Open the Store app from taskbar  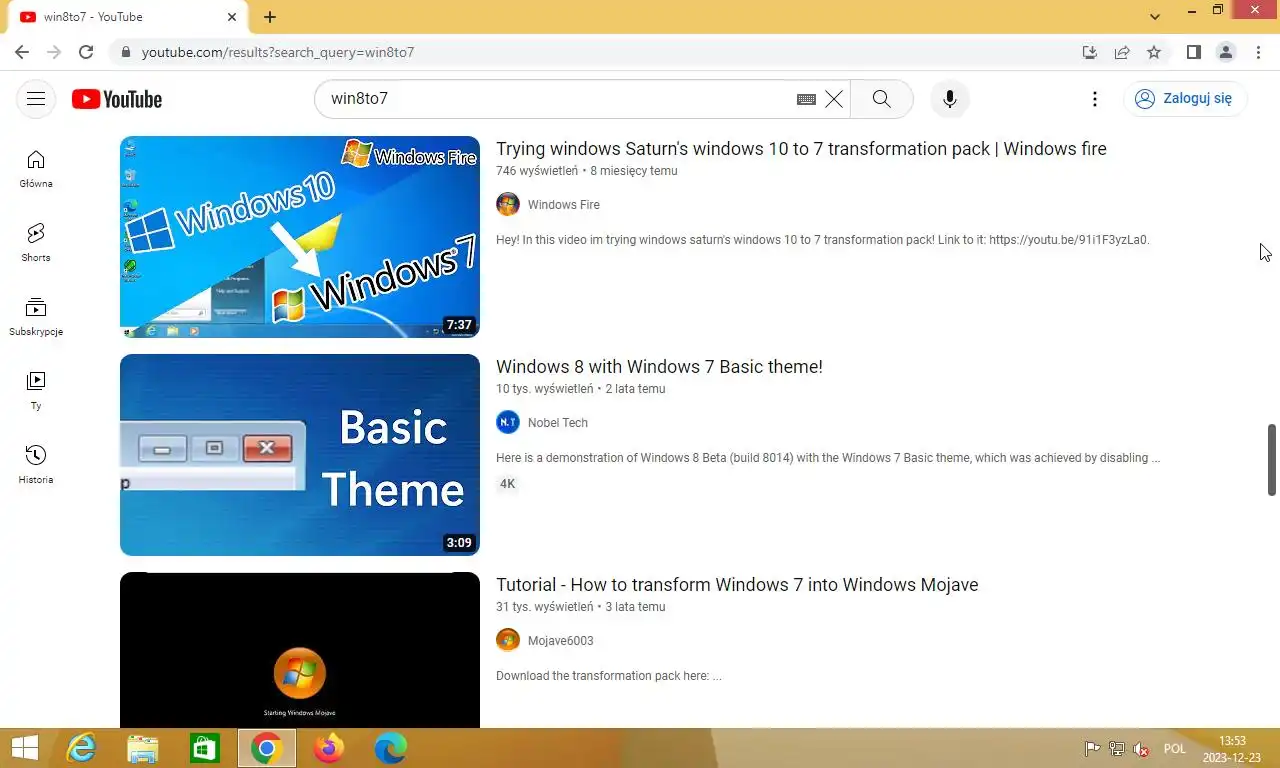coord(204,748)
